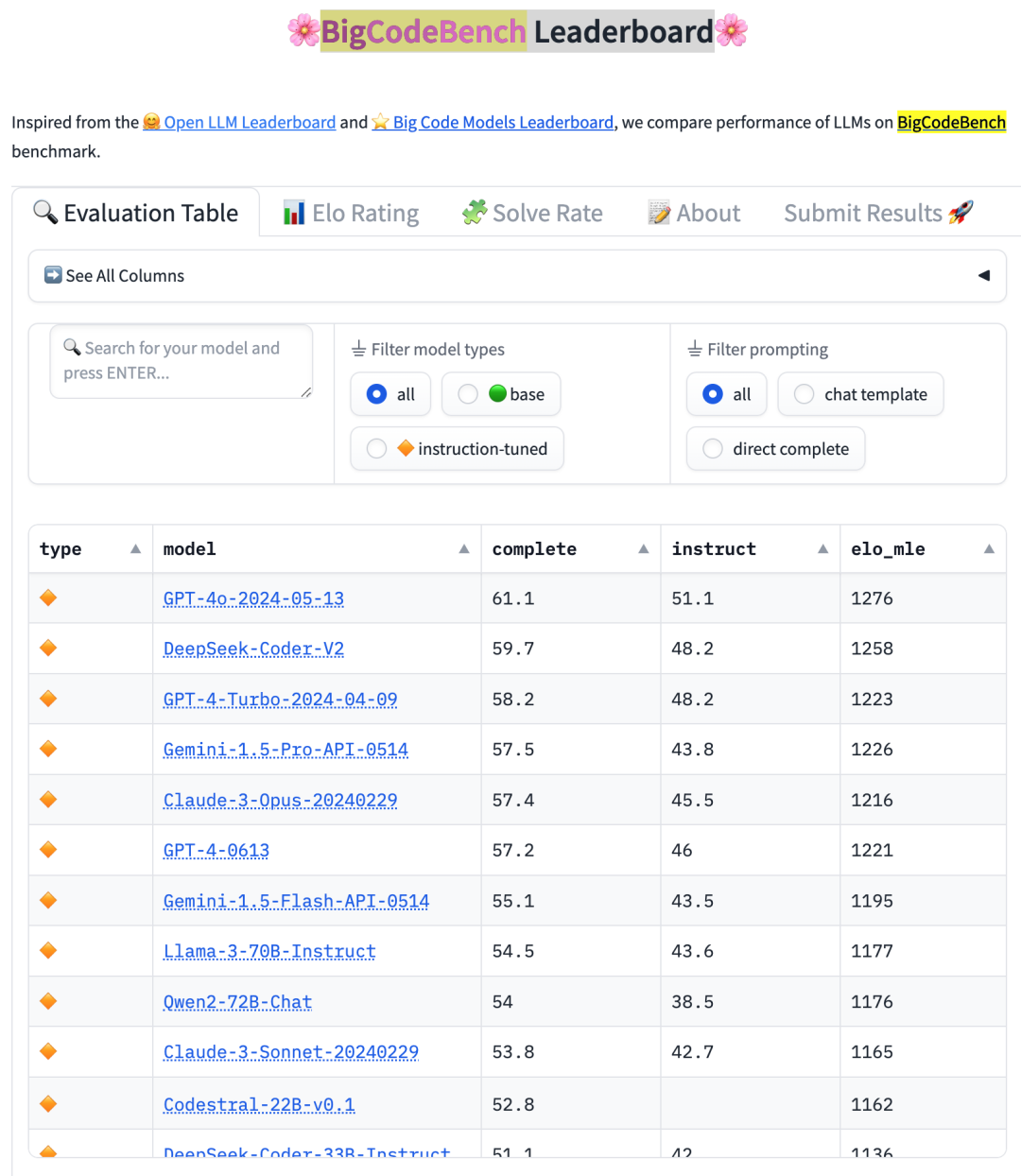1021x1176 pixels.
Task: Open the DeepSeek-Coder-V2 model link
Action: pyautogui.click(x=252, y=649)
